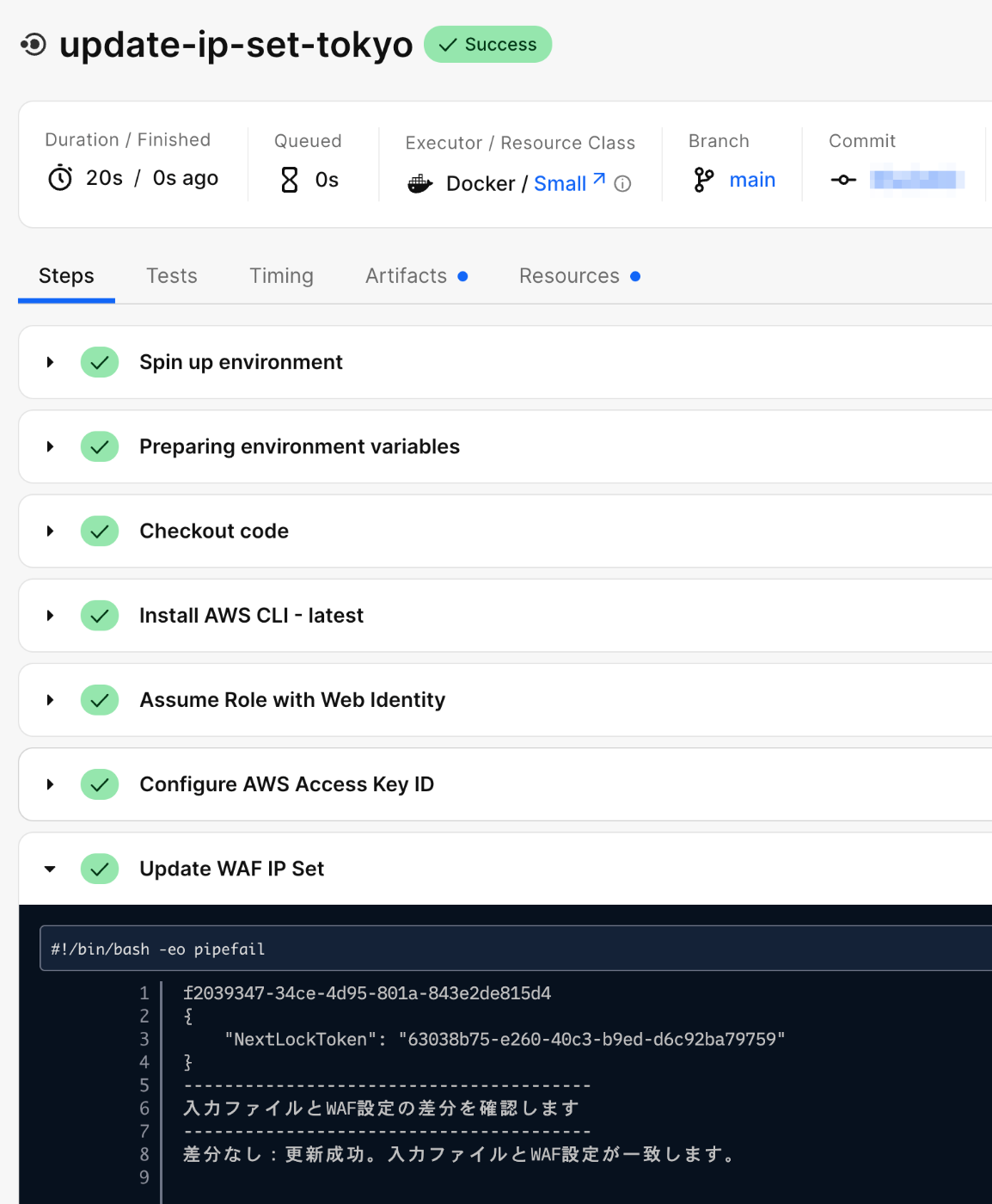992x1204 pixels.
Task: Click the commit node icon
Action: coord(843,180)
